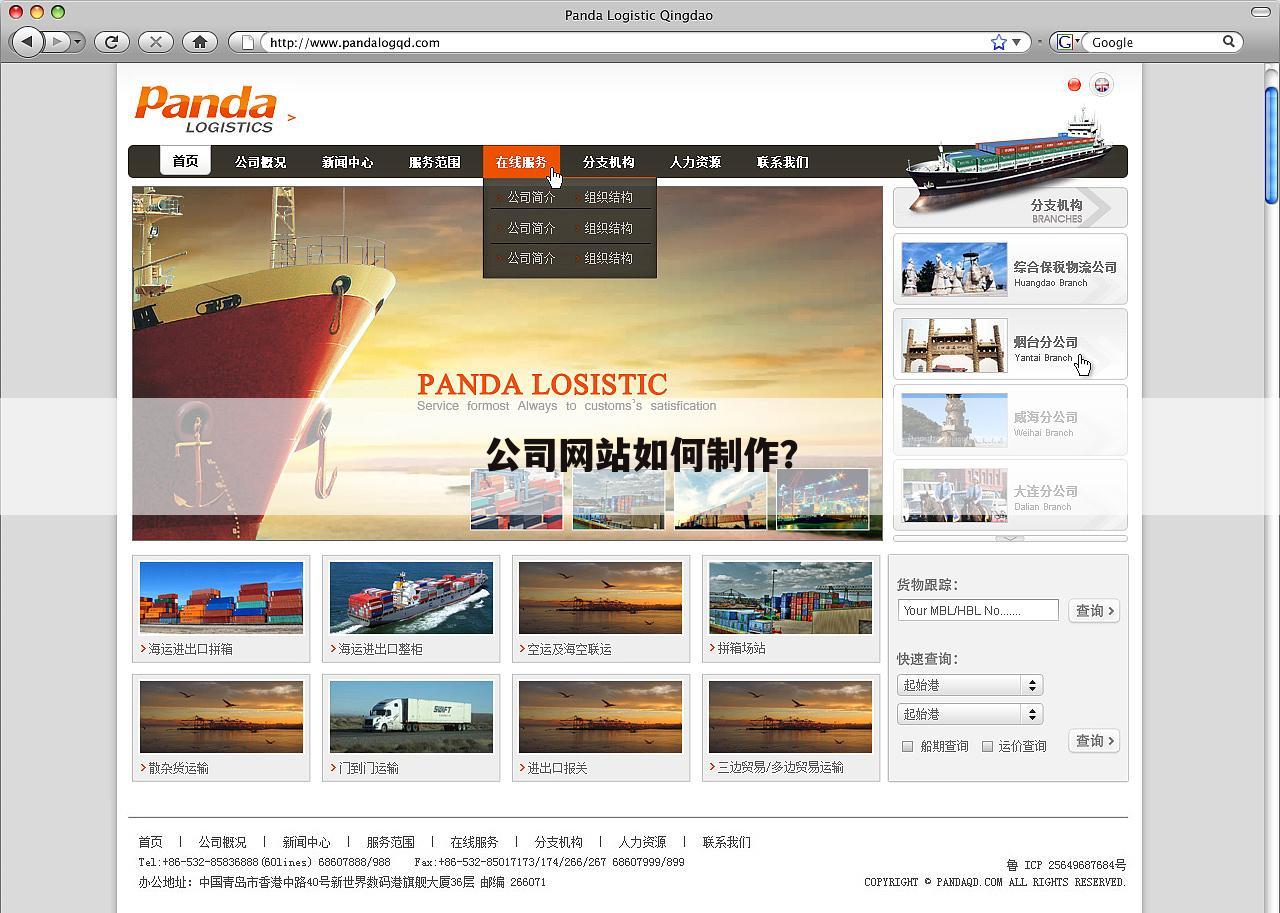Select the fourth banner slide thumbnail
The width and height of the screenshot is (1280, 913).
(x=822, y=499)
